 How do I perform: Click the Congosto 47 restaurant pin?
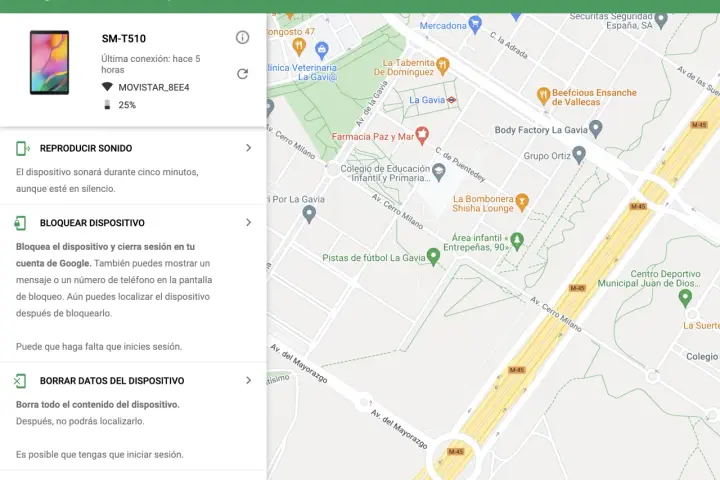pyautogui.click(x=299, y=46)
